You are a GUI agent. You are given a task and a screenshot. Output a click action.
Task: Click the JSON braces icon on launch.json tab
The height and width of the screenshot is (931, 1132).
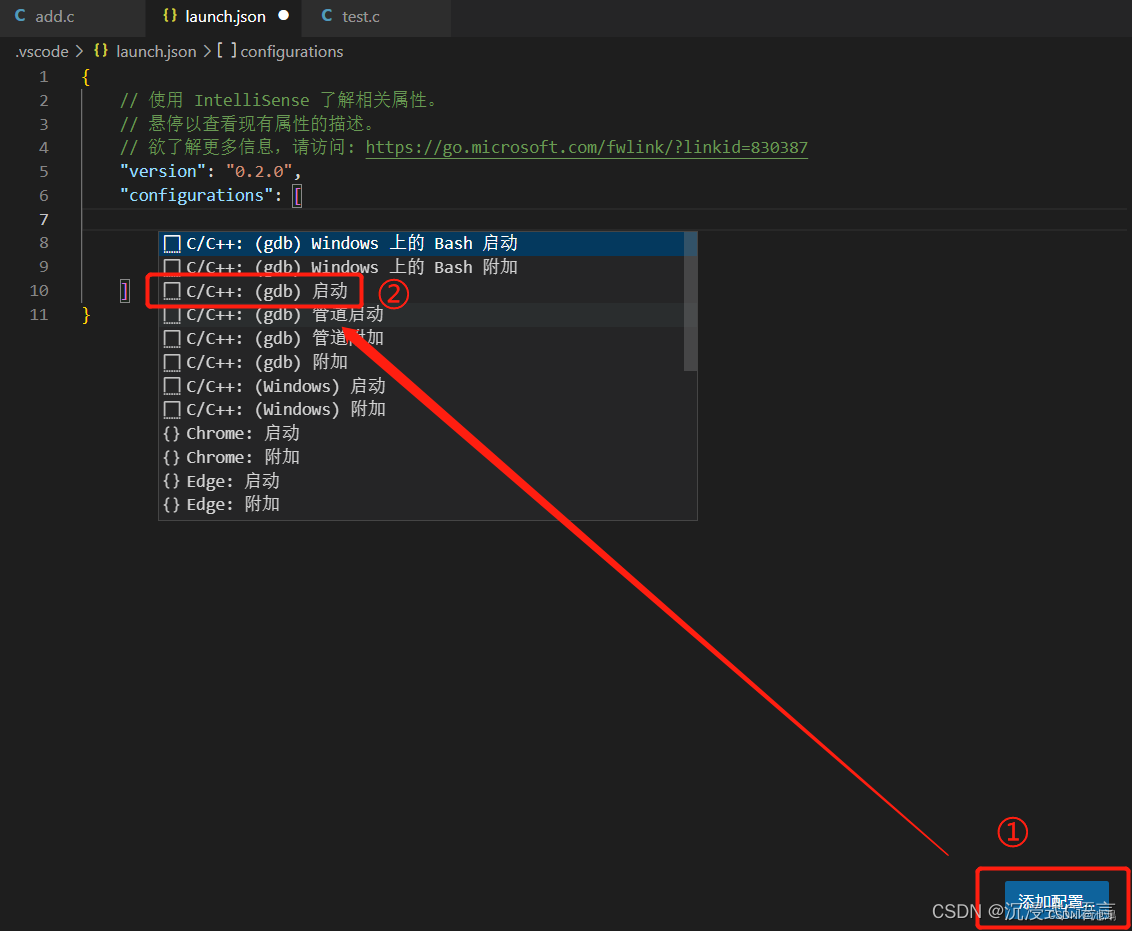click(x=168, y=16)
